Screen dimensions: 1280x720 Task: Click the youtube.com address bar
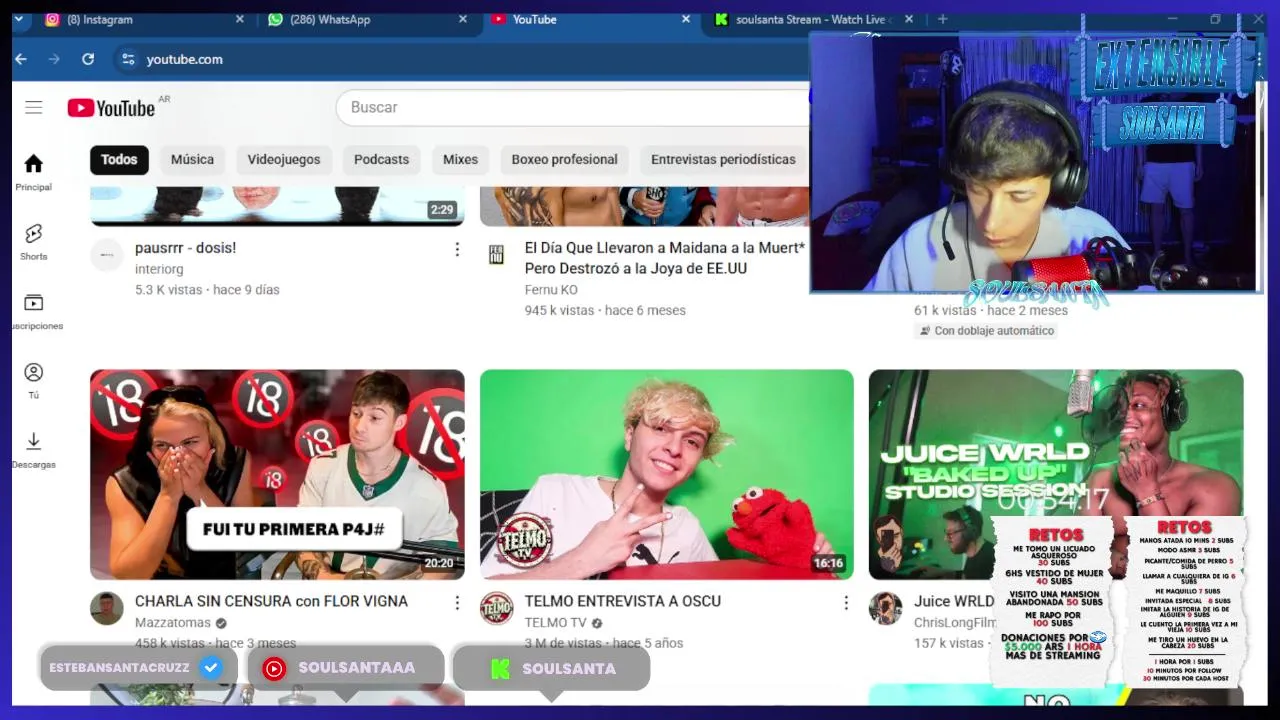point(460,59)
